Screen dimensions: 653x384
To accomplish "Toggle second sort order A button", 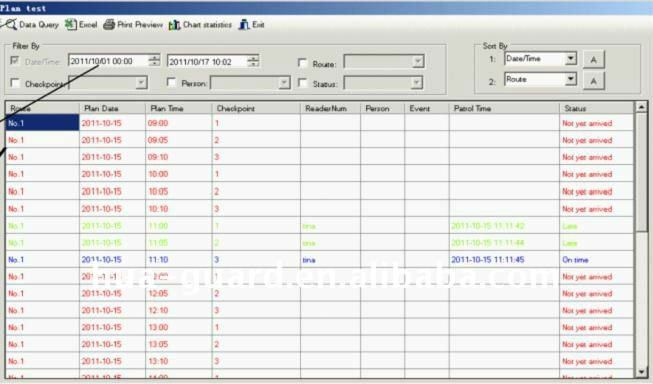I will [x=593, y=81].
